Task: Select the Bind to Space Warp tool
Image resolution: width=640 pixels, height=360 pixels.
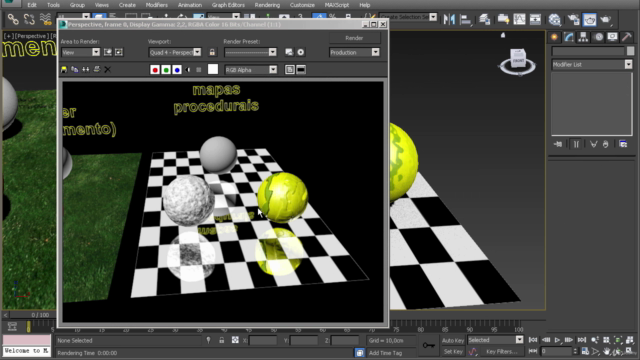Action: click(45, 19)
